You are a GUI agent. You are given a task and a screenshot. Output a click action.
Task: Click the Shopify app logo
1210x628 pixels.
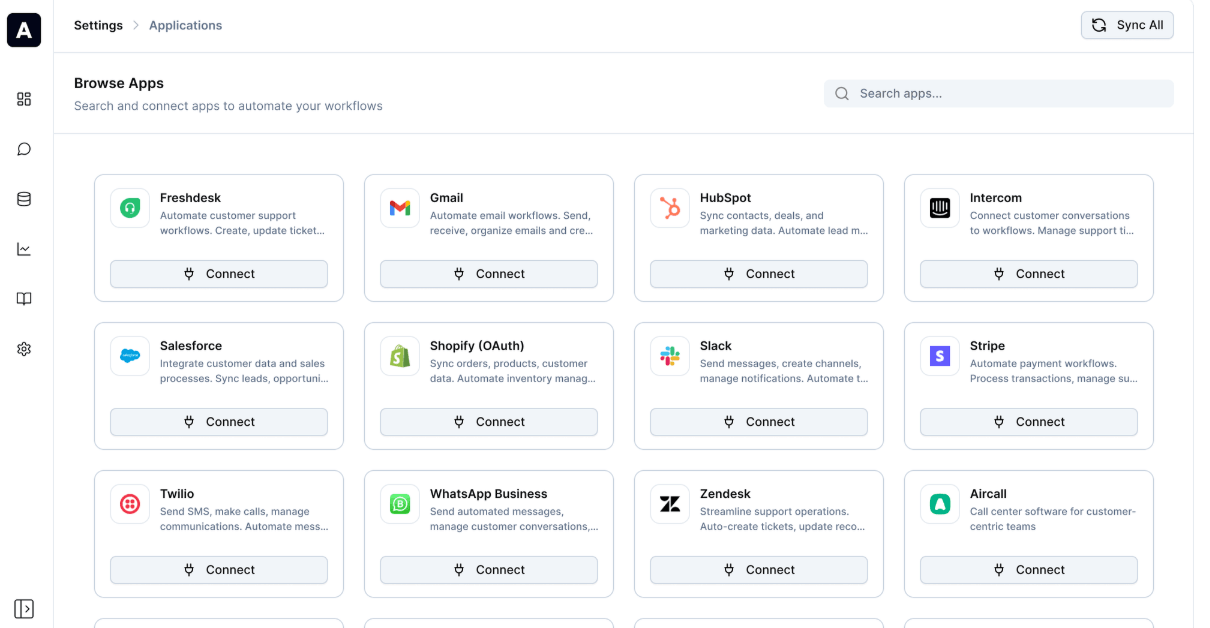pos(400,356)
